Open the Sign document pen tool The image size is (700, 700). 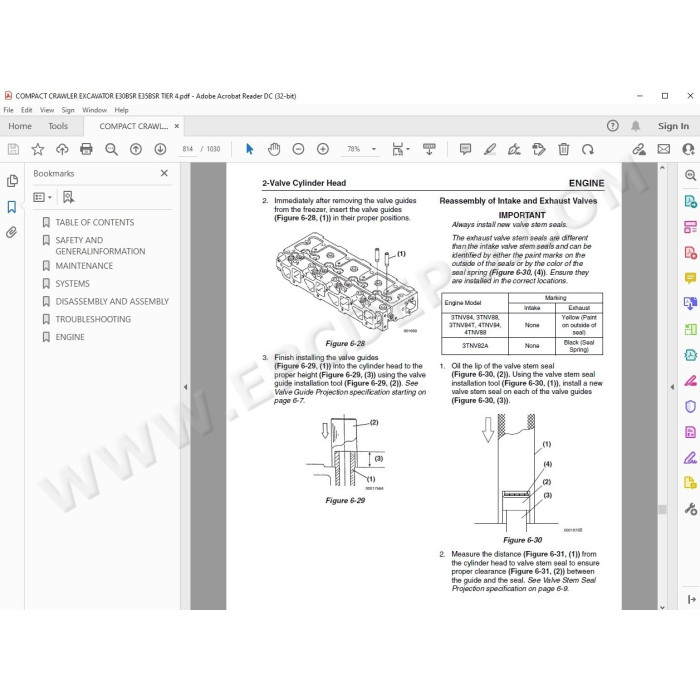coord(514,149)
